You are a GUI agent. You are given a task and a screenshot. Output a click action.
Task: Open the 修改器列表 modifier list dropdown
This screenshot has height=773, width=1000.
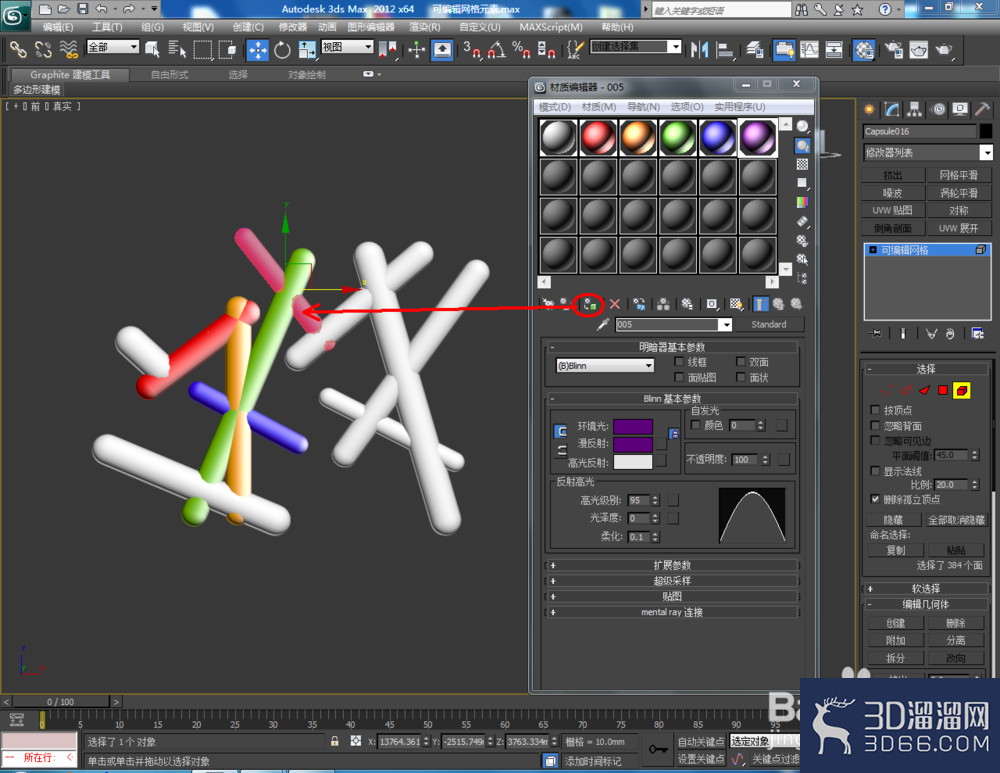tap(928, 152)
